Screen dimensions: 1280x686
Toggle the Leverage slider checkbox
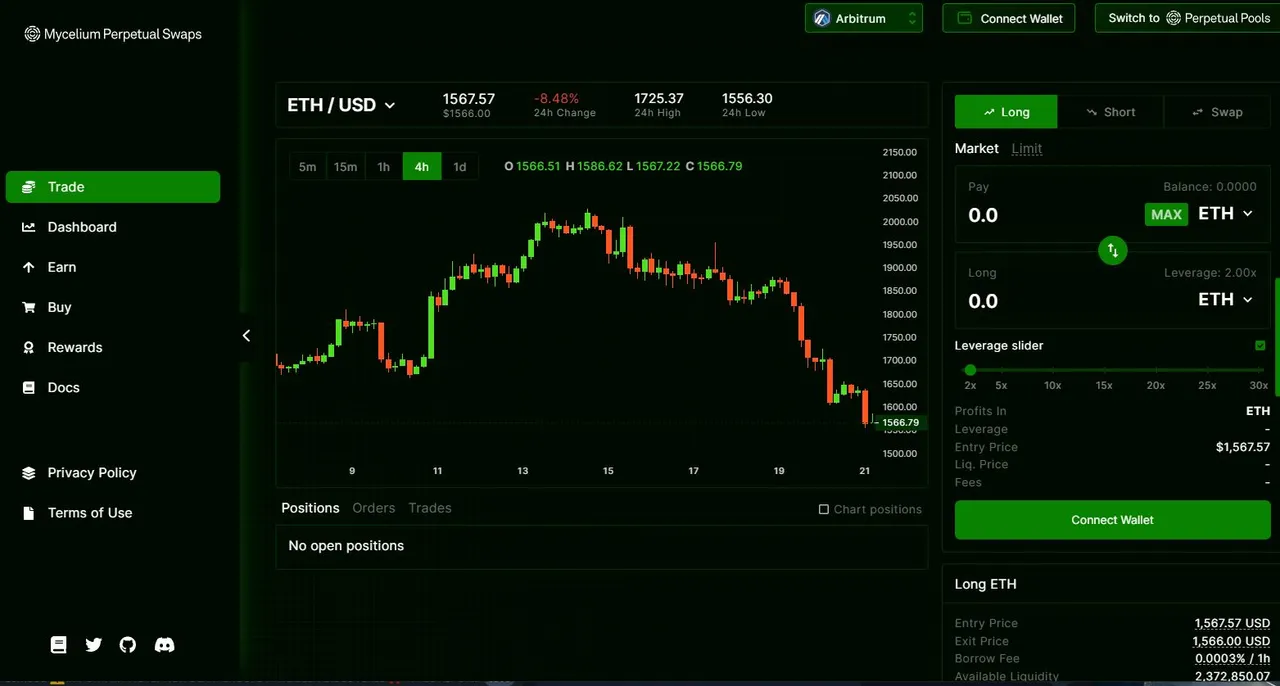(x=1260, y=346)
